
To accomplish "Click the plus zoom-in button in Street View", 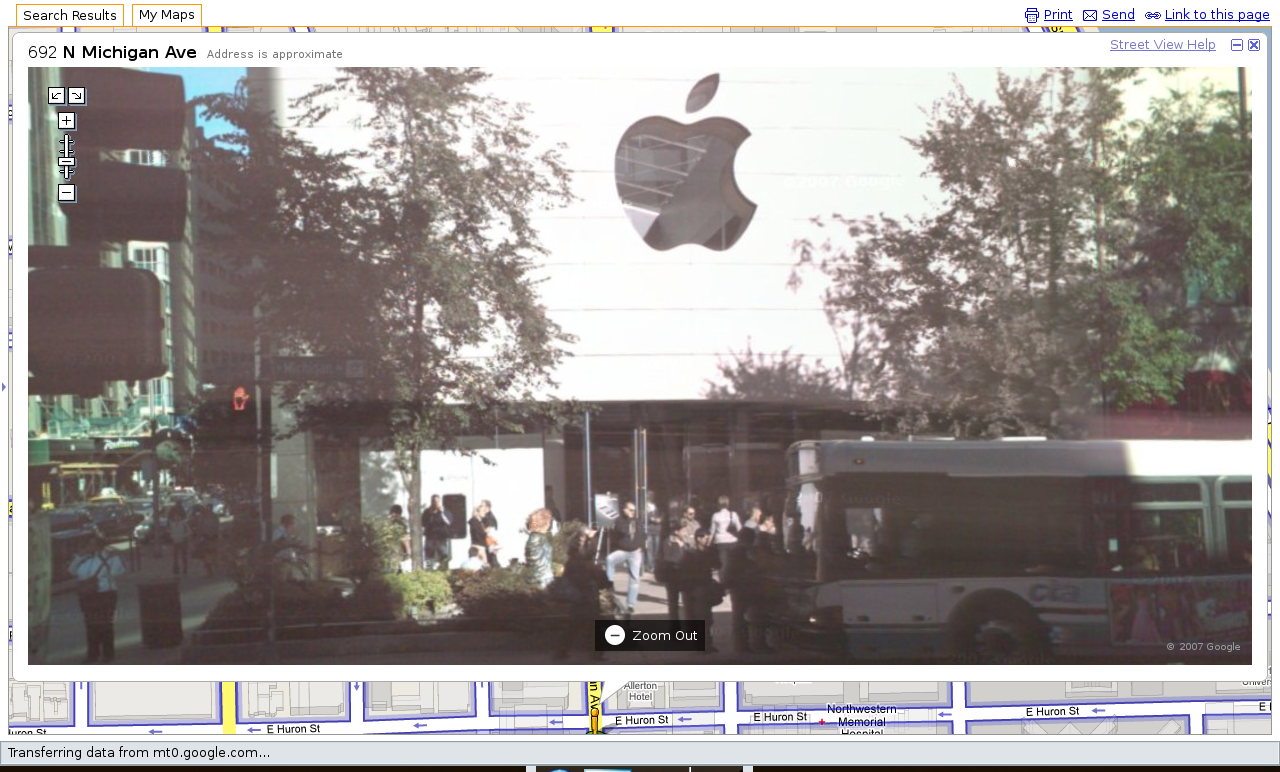I will click(66, 121).
